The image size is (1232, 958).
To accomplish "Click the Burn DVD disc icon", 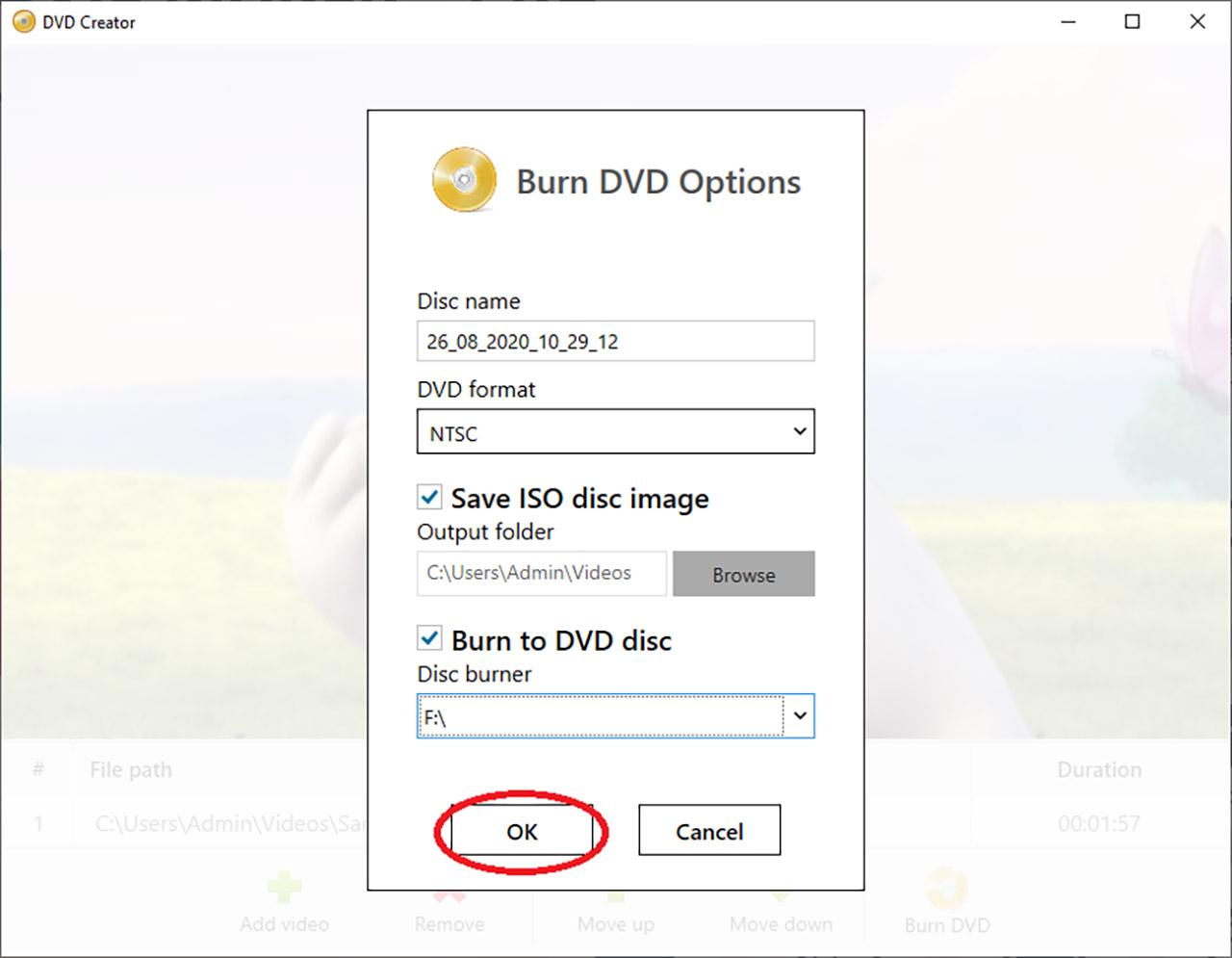I will pyautogui.click(x=946, y=888).
